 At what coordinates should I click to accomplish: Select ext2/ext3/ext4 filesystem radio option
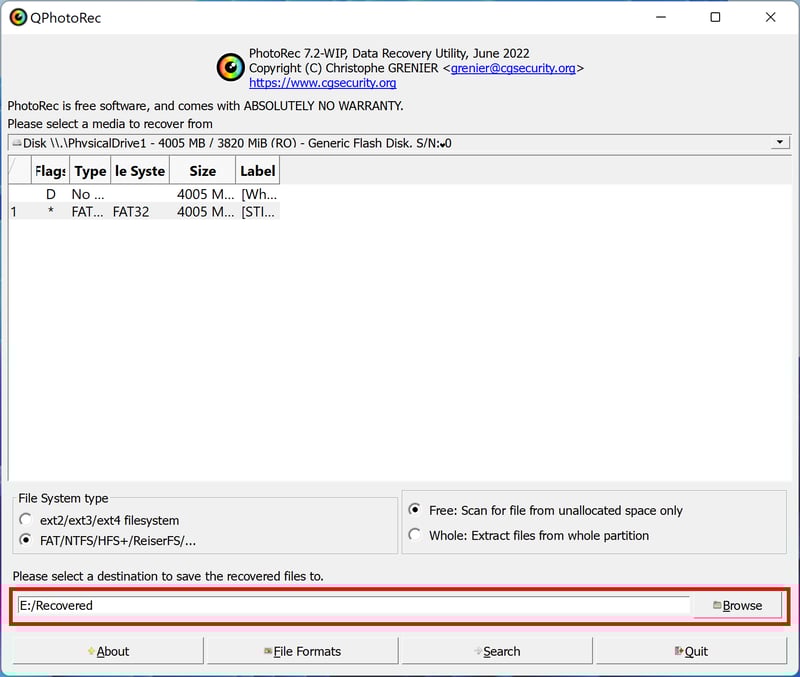[26, 520]
